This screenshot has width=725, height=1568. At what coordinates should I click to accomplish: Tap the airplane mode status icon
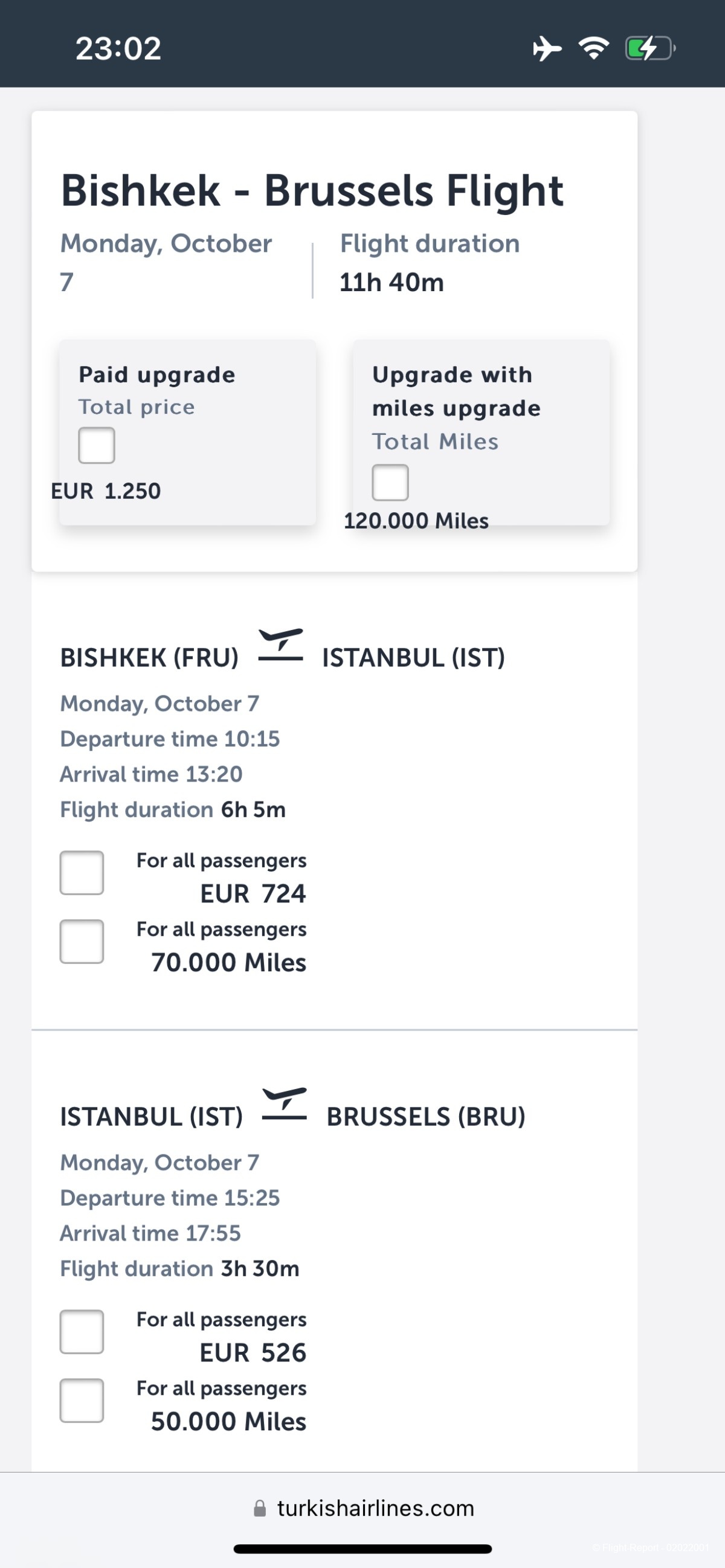point(547,49)
